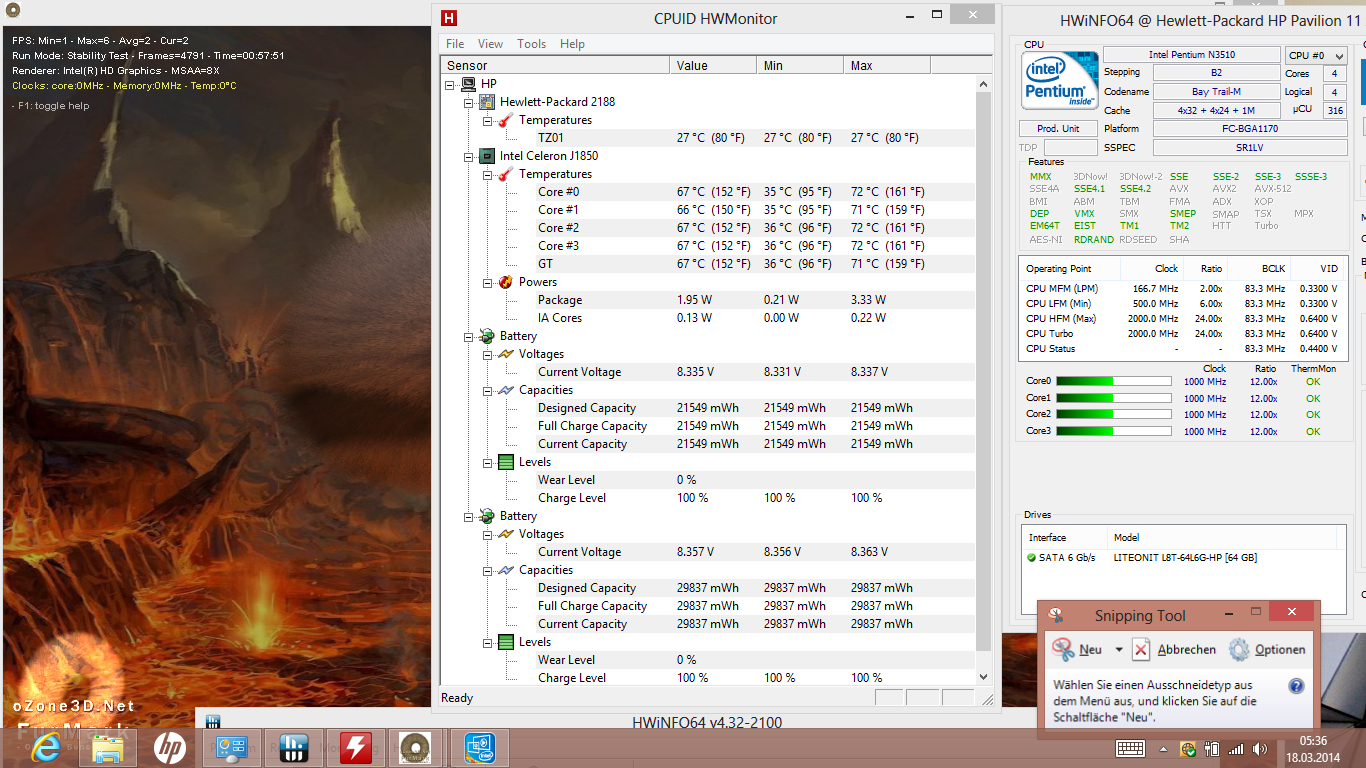
Task: Collapse the Powers group
Action: click(x=488, y=282)
